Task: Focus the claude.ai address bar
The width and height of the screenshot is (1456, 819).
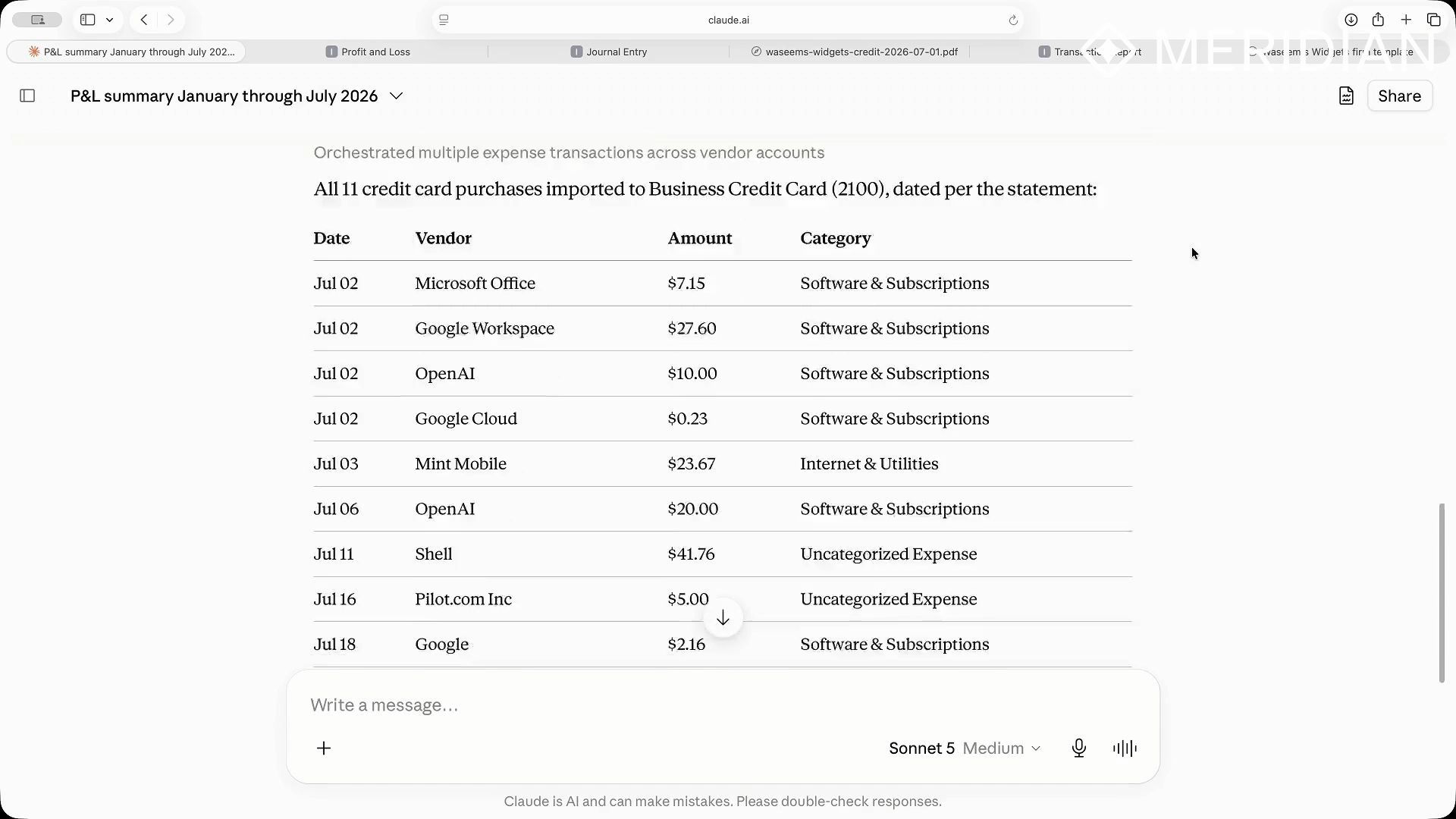Action: 728,20
